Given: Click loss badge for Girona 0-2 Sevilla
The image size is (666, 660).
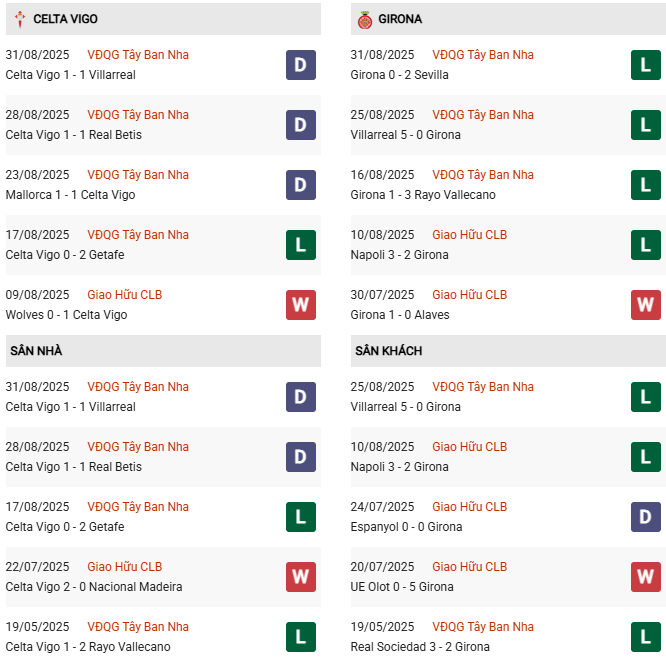Looking at the screenshot, I should coord(645,65).
